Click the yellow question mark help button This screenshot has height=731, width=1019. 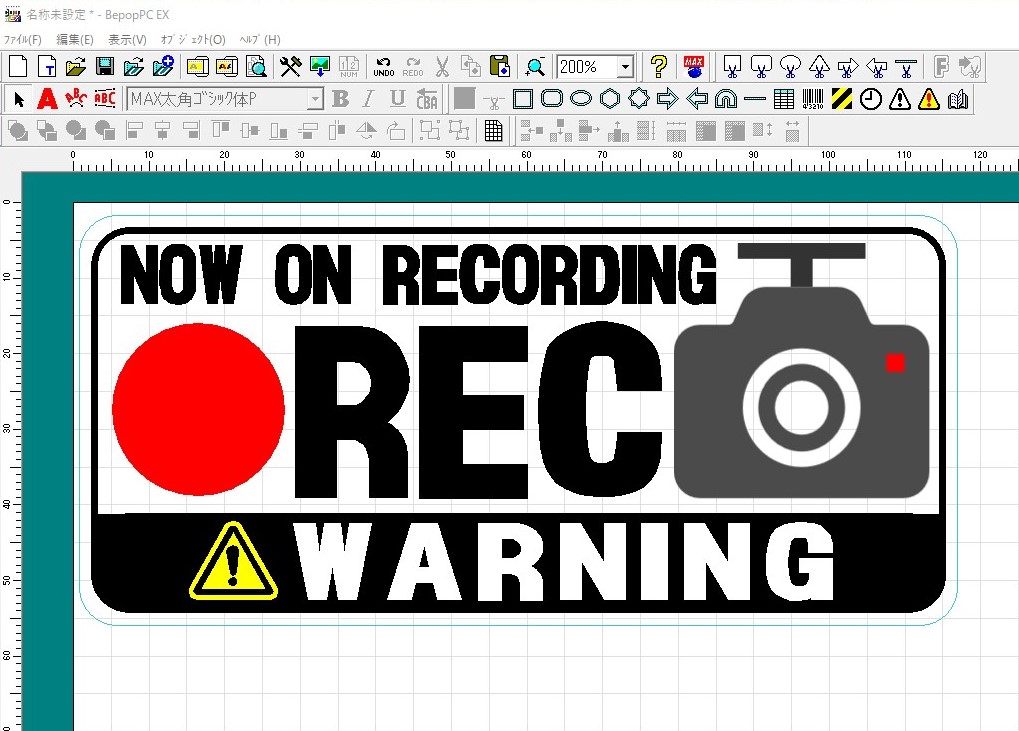click(658, 67)
